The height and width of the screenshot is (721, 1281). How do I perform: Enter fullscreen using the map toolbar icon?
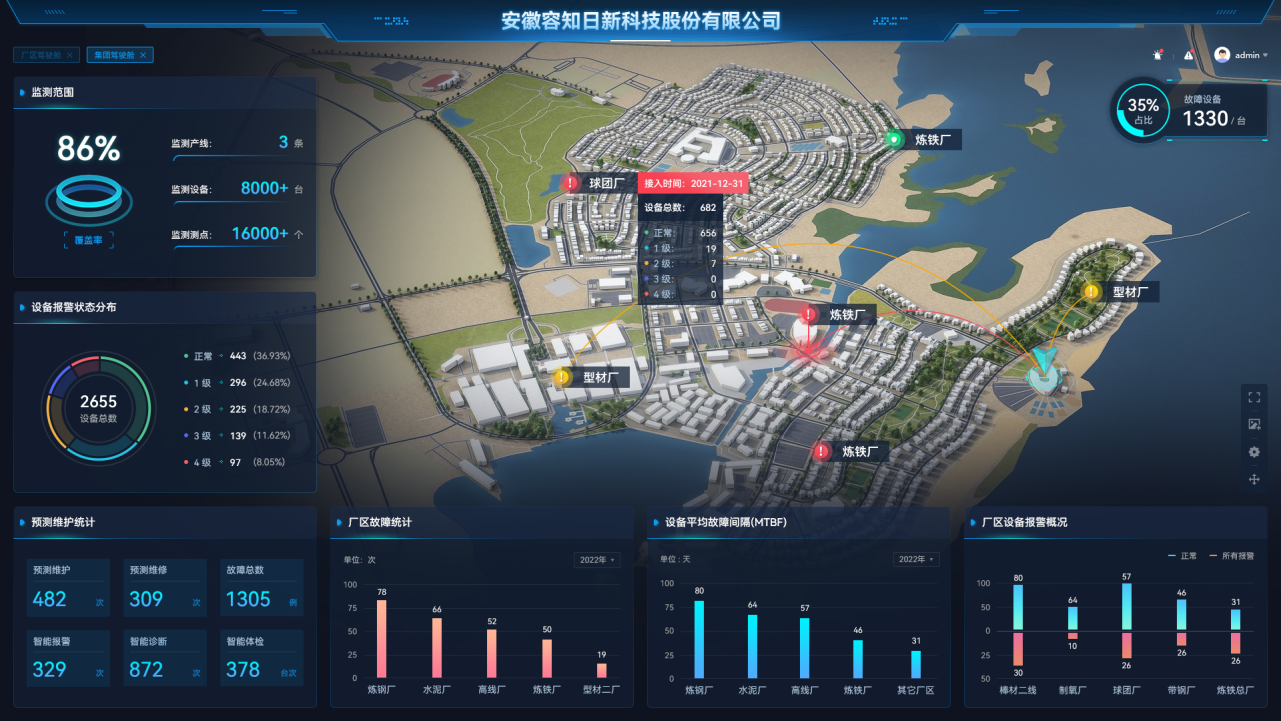[1254, 397]
